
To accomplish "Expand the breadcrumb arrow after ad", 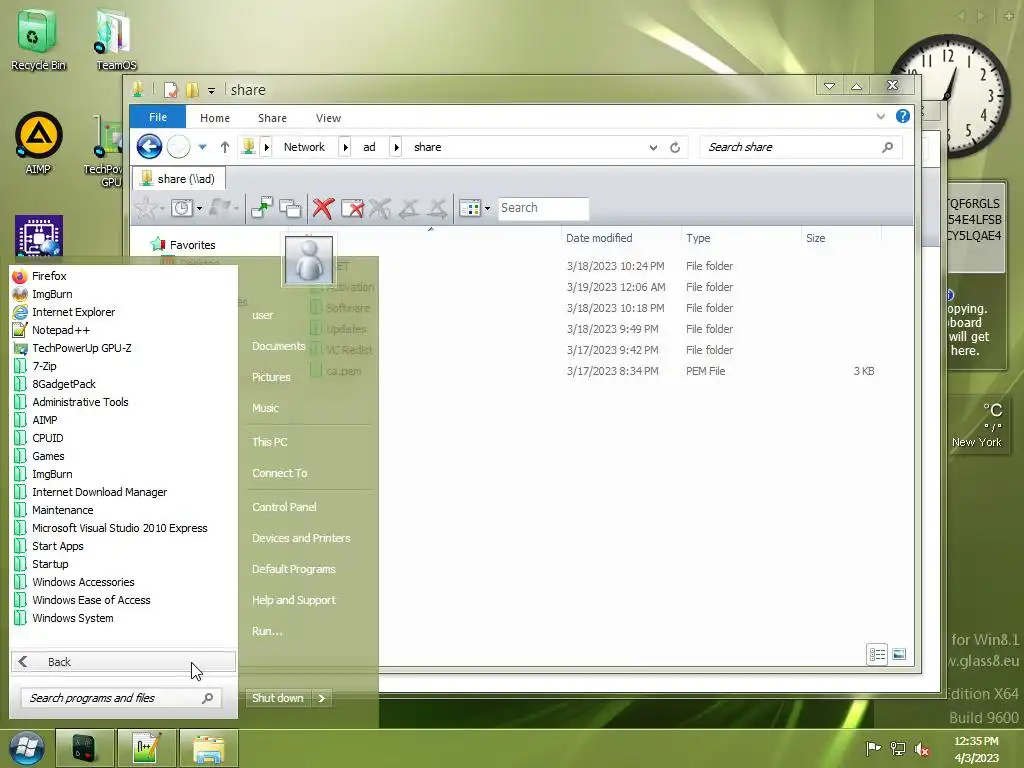I will click(396, 147).
